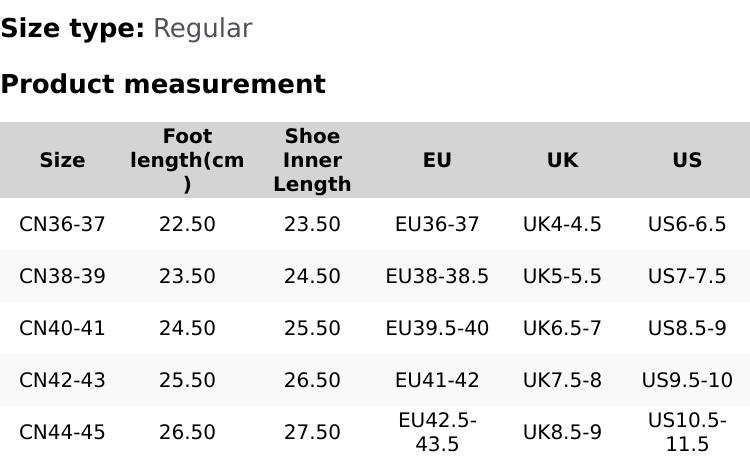Click the "Foot length(cm)" column header

pos(187,160)
